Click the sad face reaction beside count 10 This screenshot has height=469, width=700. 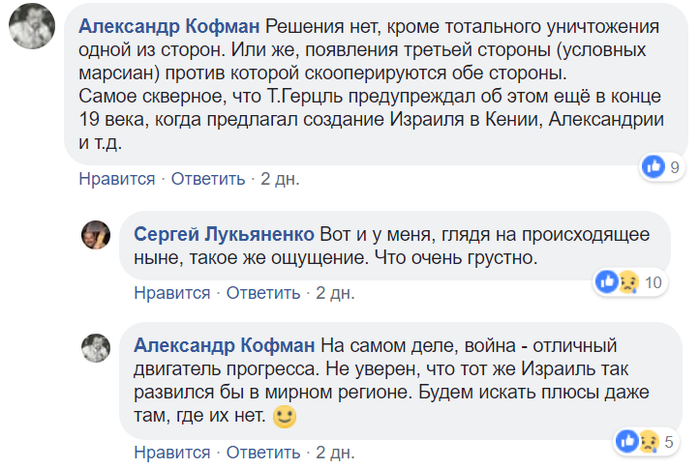627,281
